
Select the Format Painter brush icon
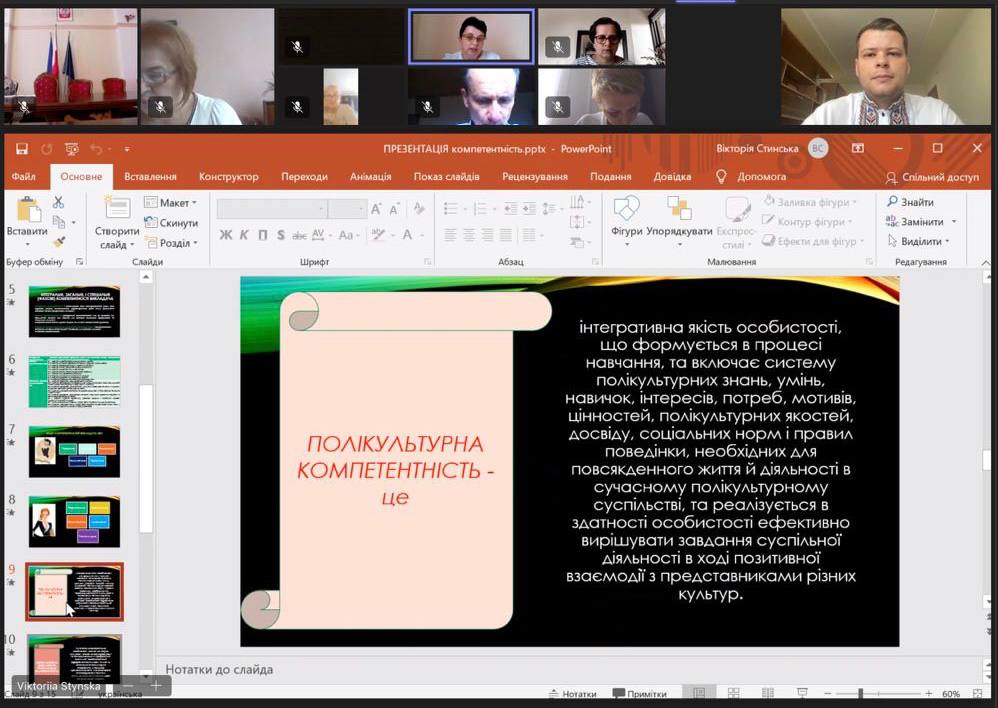coord(58,241)
